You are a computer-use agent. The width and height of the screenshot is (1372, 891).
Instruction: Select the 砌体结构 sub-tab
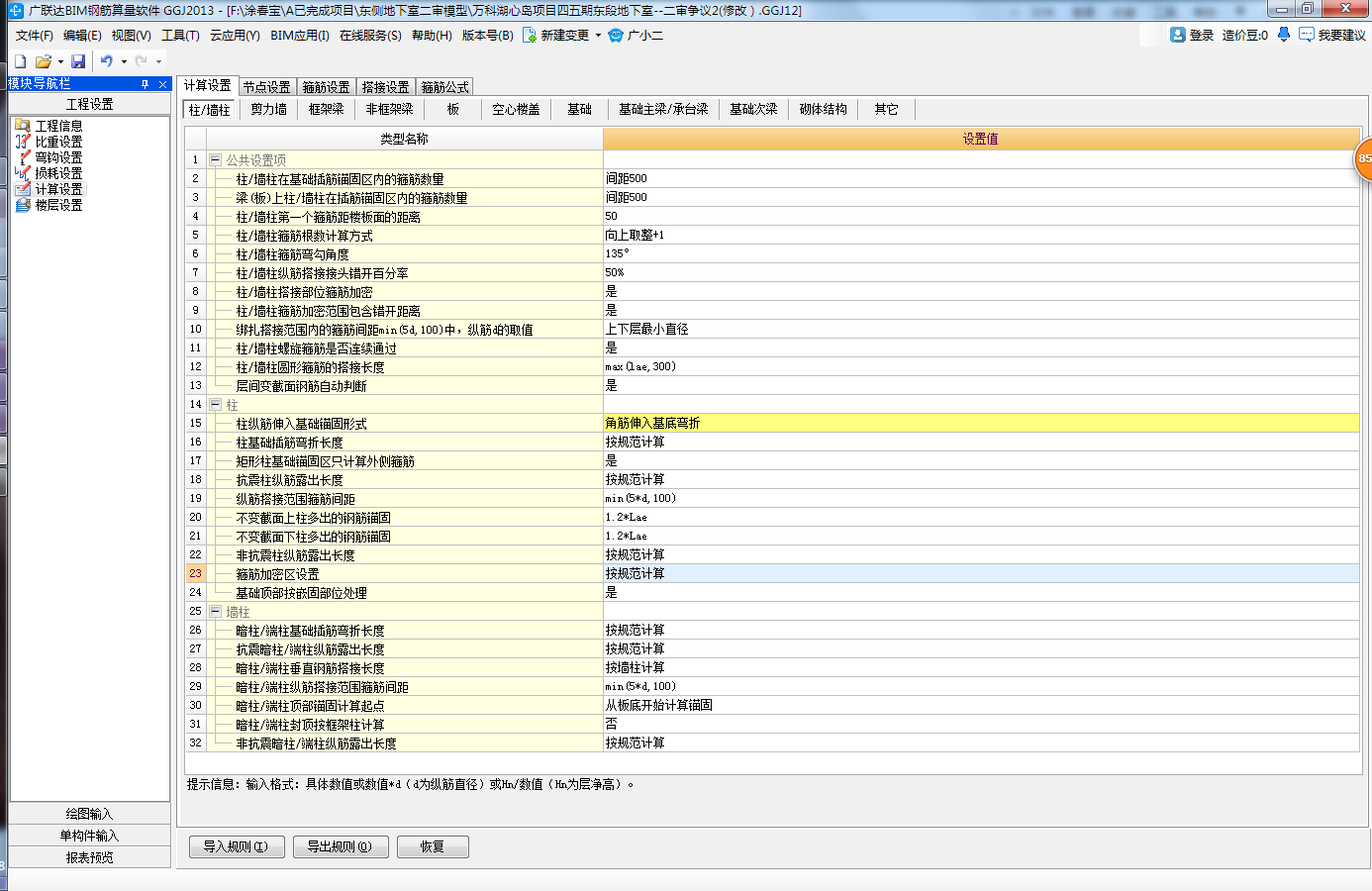[824, 109]
